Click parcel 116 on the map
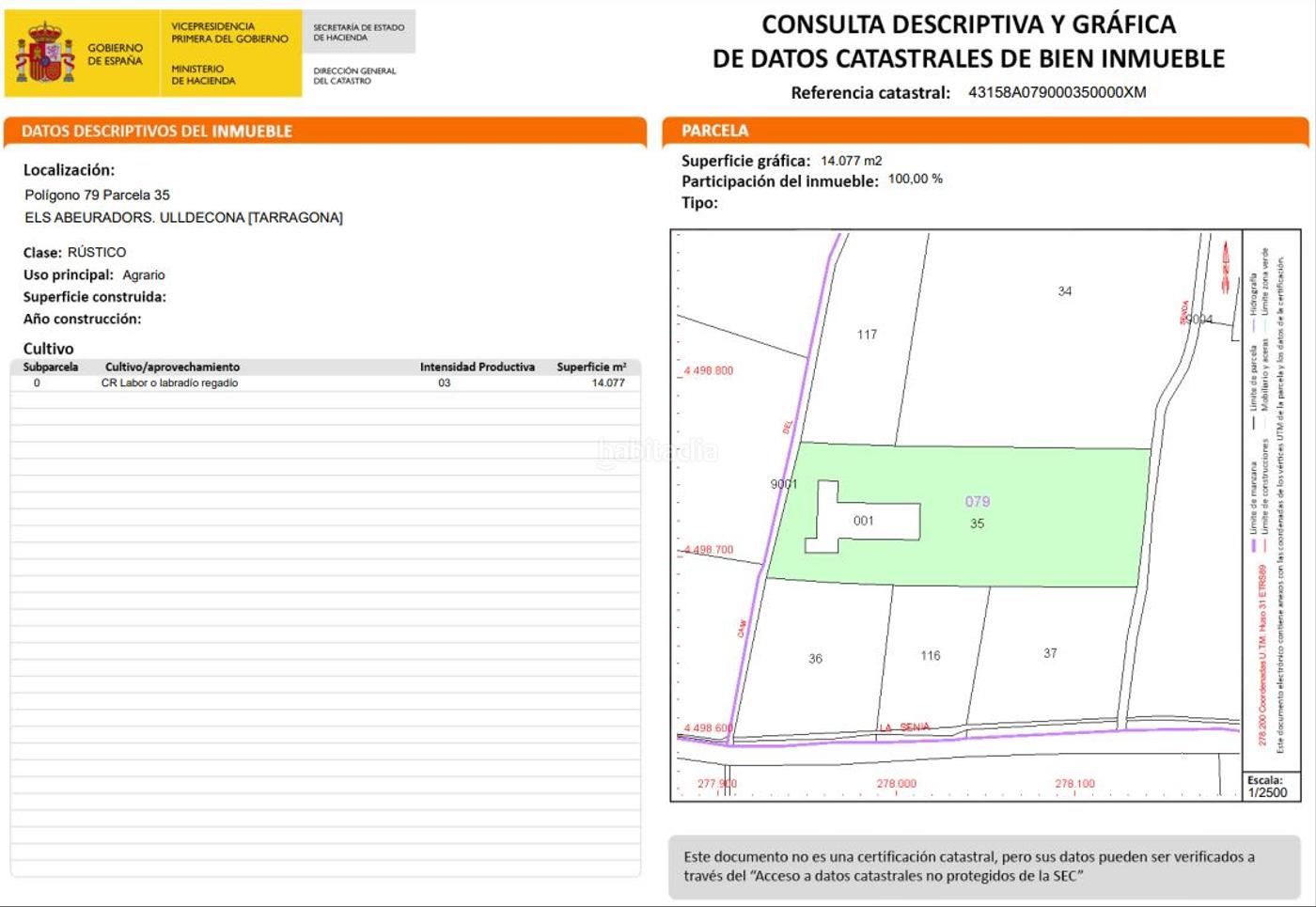 point(930,656)
